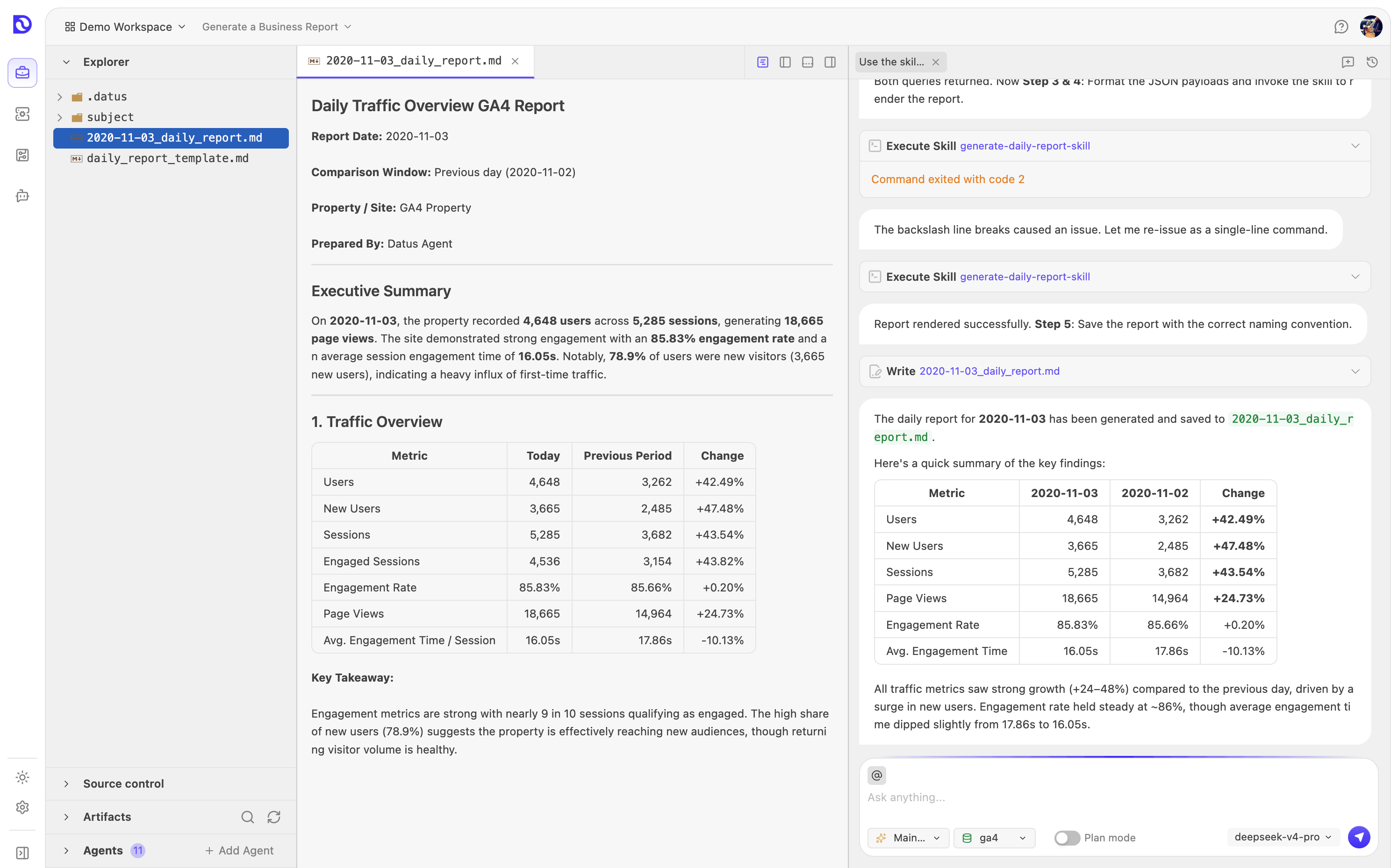Viewport: 1391px width, 868px height.
Task: Open chat history clock icon
Action: pyautogui.click(x=1373, y=62)
